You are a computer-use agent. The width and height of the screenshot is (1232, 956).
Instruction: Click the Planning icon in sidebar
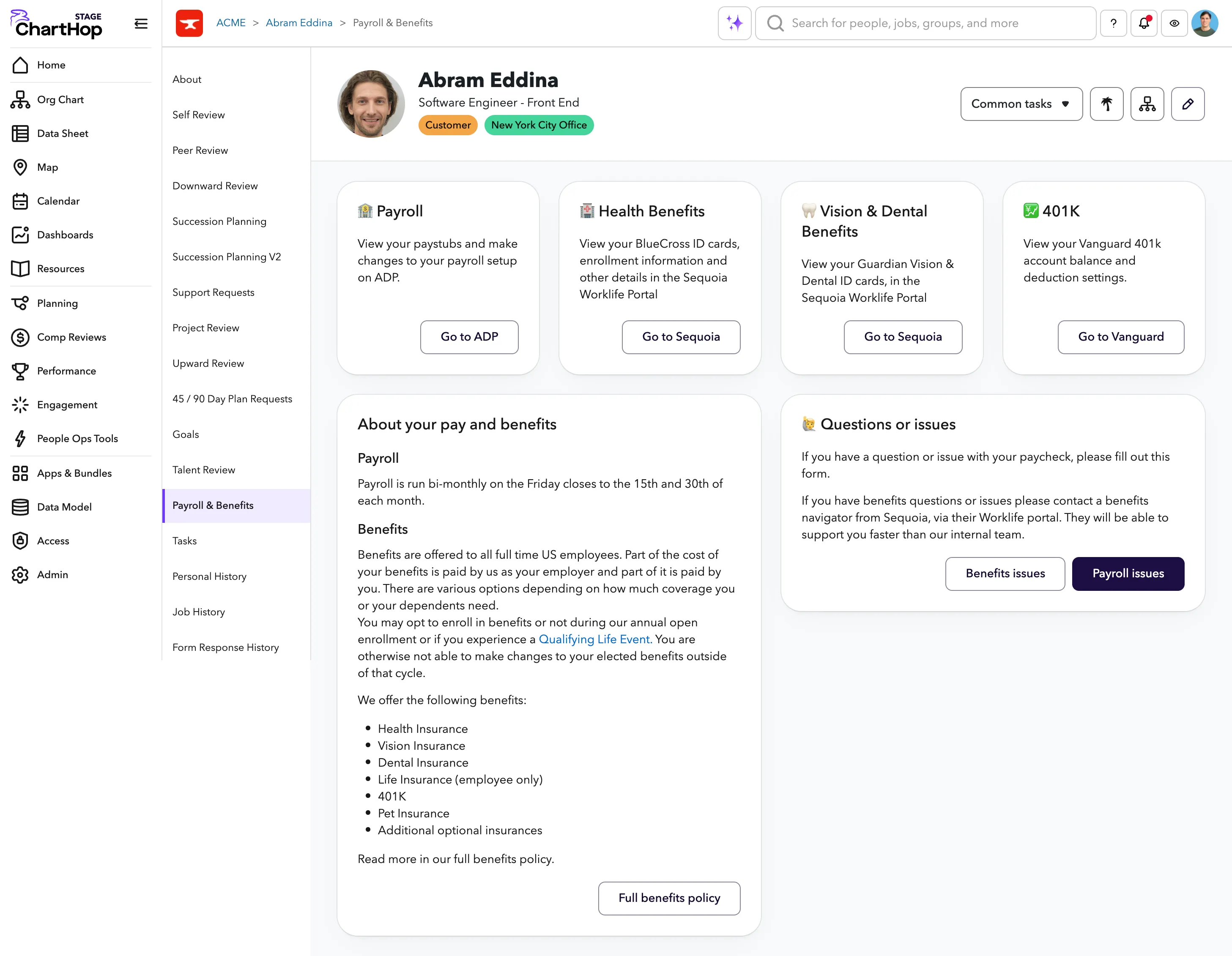pyautogui.click(x=20, y=303)
